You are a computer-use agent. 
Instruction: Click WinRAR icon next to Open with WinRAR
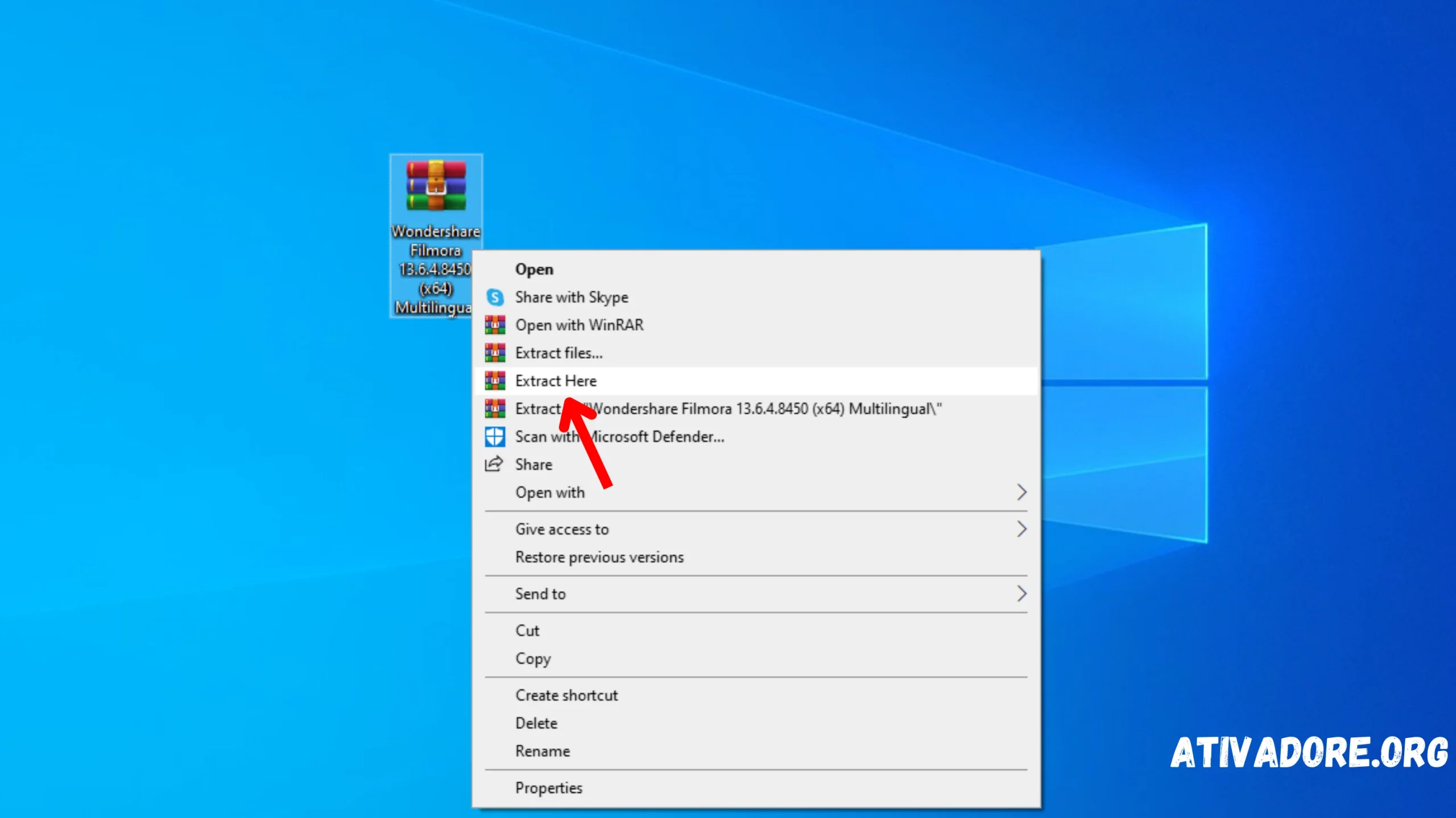[495, 325]
